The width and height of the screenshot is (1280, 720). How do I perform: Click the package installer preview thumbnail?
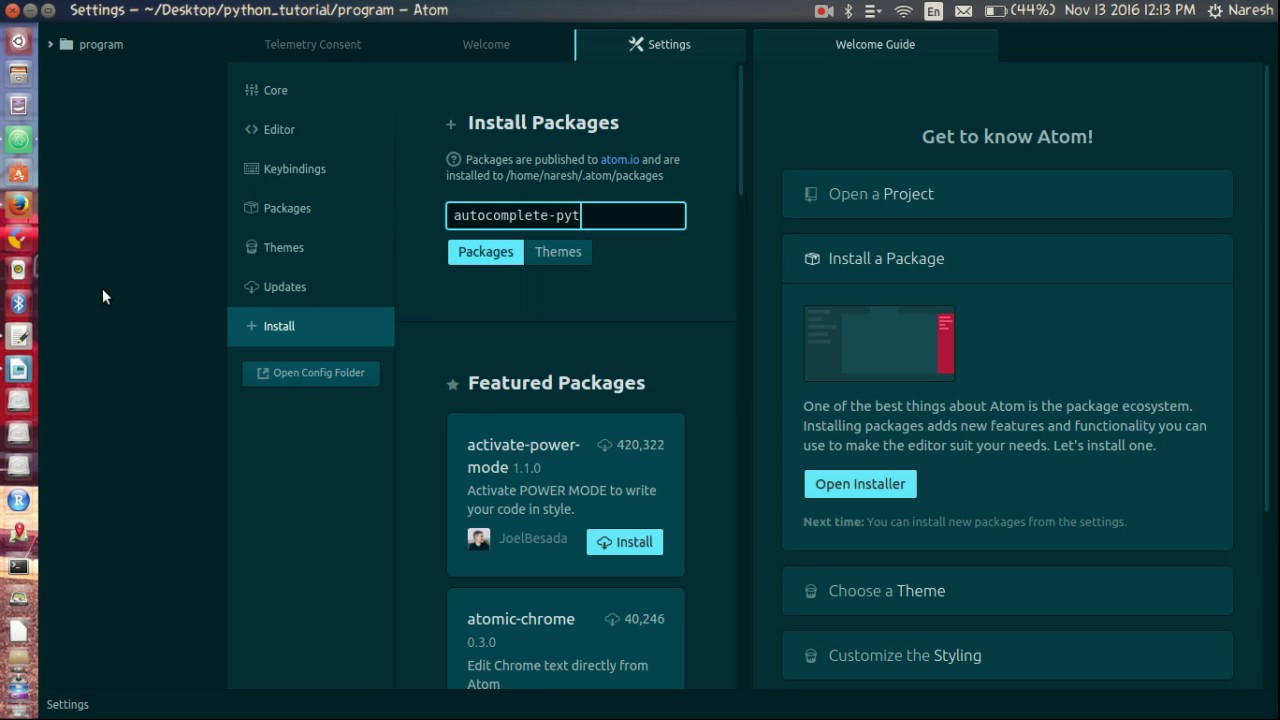(879, 343)
